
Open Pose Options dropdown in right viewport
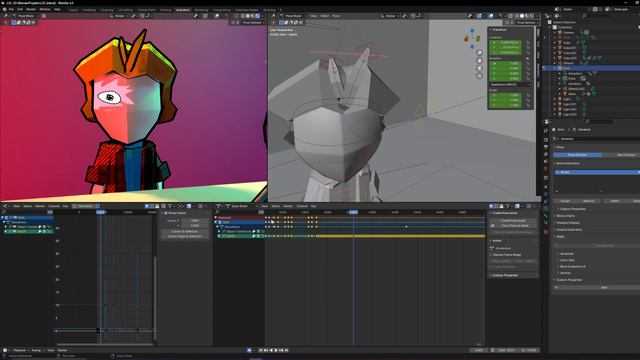[526, 22]
